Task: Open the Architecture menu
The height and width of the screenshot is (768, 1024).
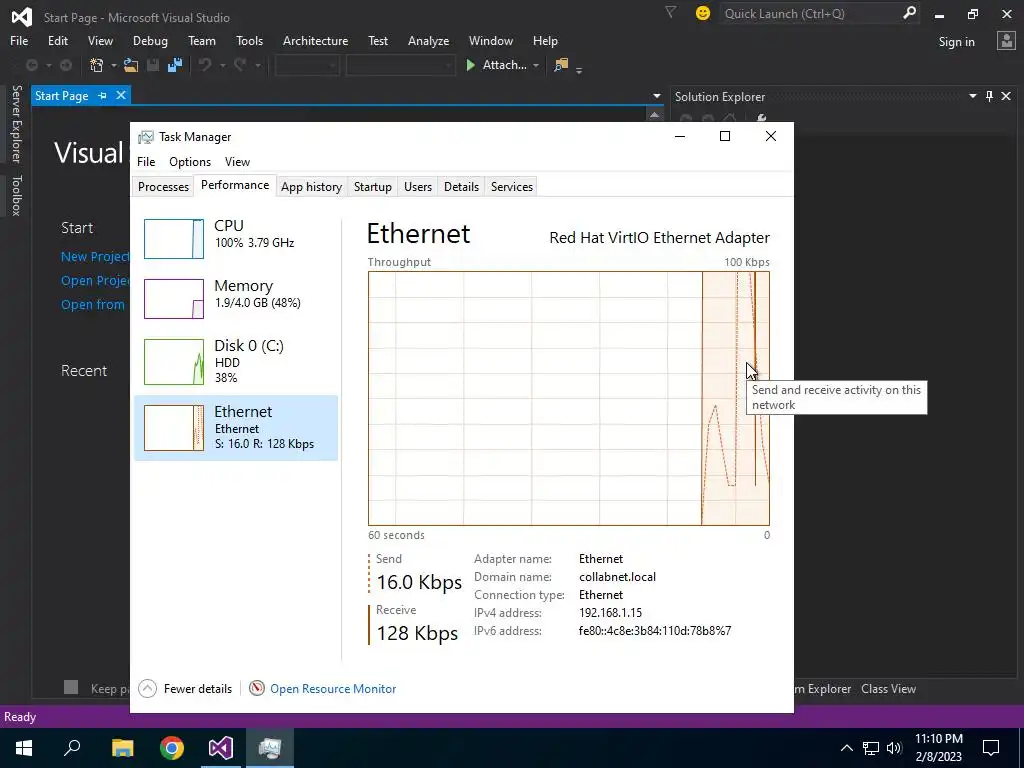Action: (x=315, y=40)
